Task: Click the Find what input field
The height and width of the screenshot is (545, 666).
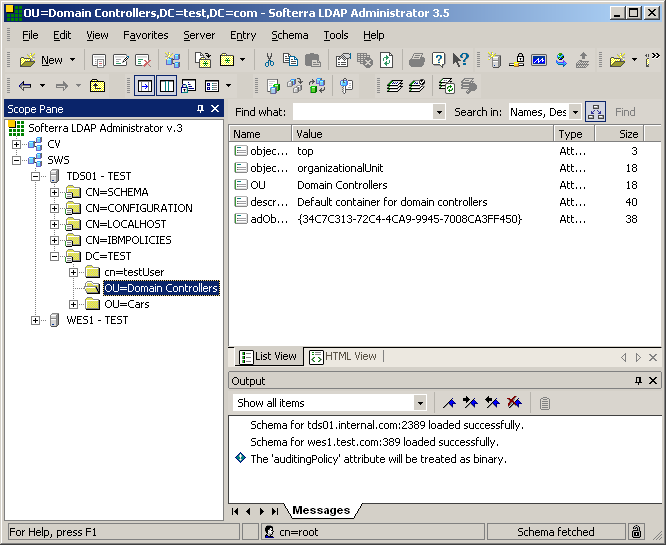Action: (362, 112)
